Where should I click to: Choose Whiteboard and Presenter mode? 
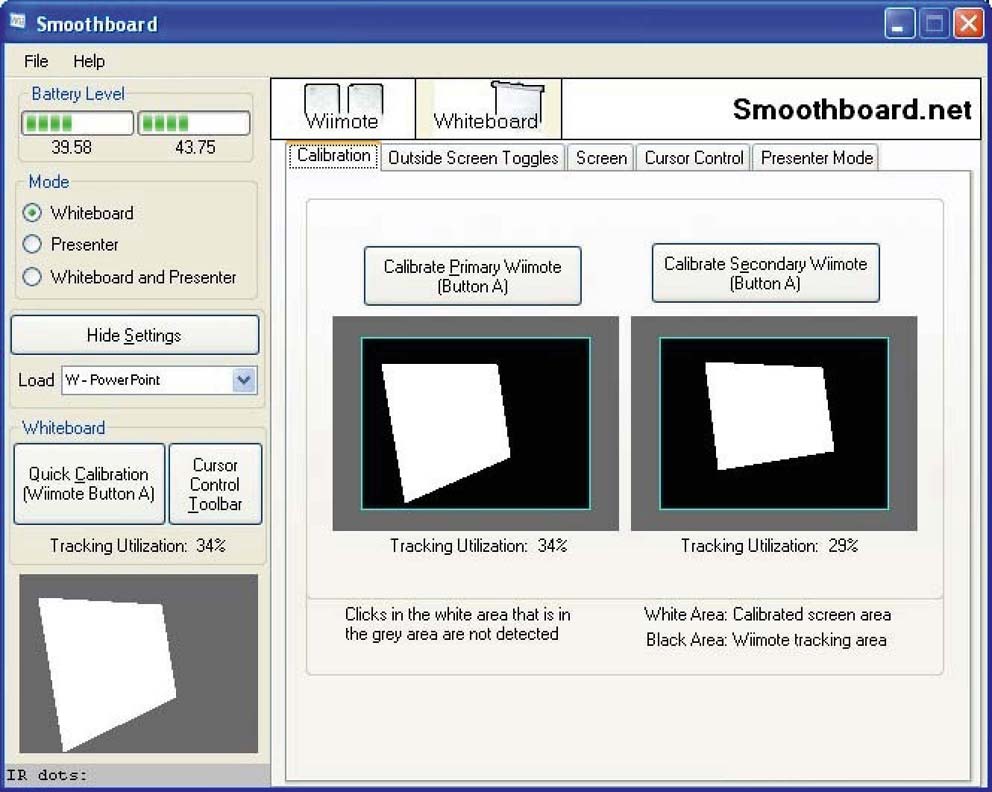[32, 276]
